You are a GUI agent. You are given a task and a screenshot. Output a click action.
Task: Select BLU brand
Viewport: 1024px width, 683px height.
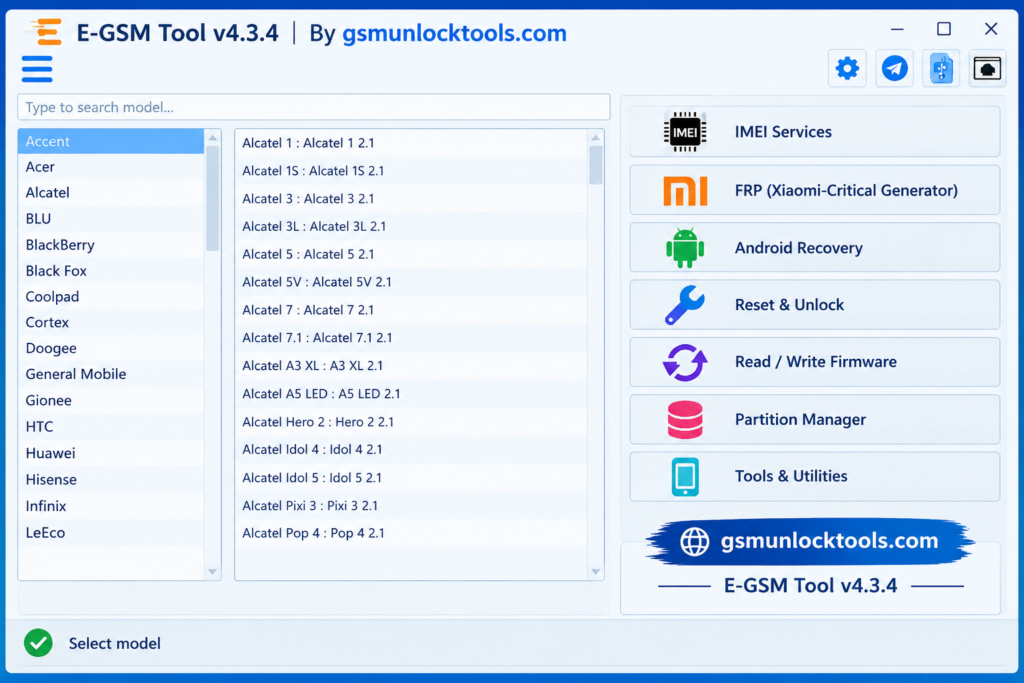[110, 219]
